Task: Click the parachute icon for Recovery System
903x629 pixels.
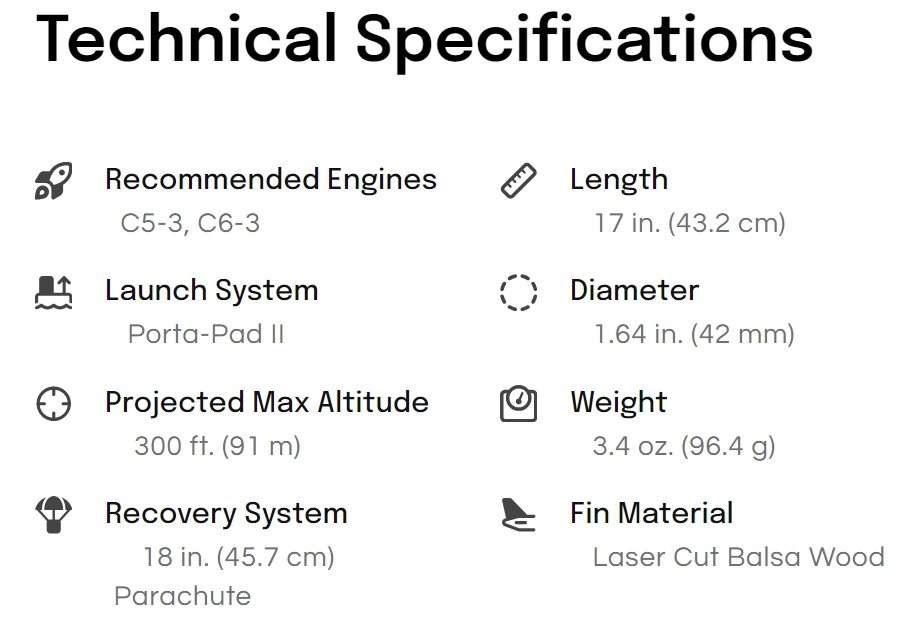Action: pos(54,514)
